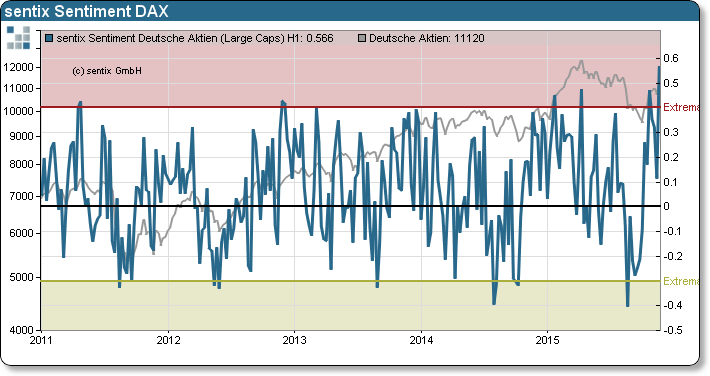Click the 2013 x-axis label

click(294, 340)
